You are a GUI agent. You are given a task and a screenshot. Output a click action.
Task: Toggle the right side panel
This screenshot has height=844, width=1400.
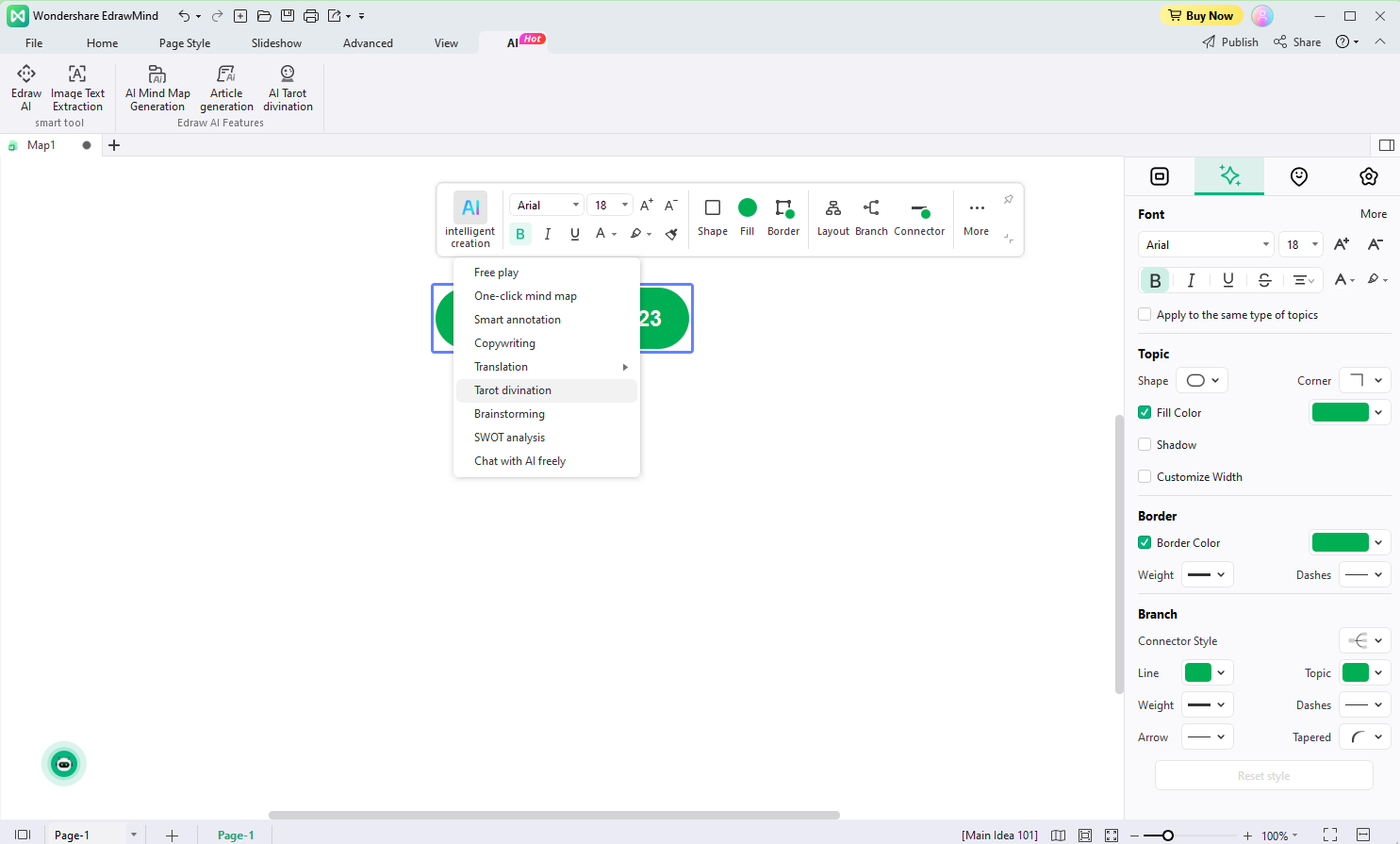pos(1386,145)
